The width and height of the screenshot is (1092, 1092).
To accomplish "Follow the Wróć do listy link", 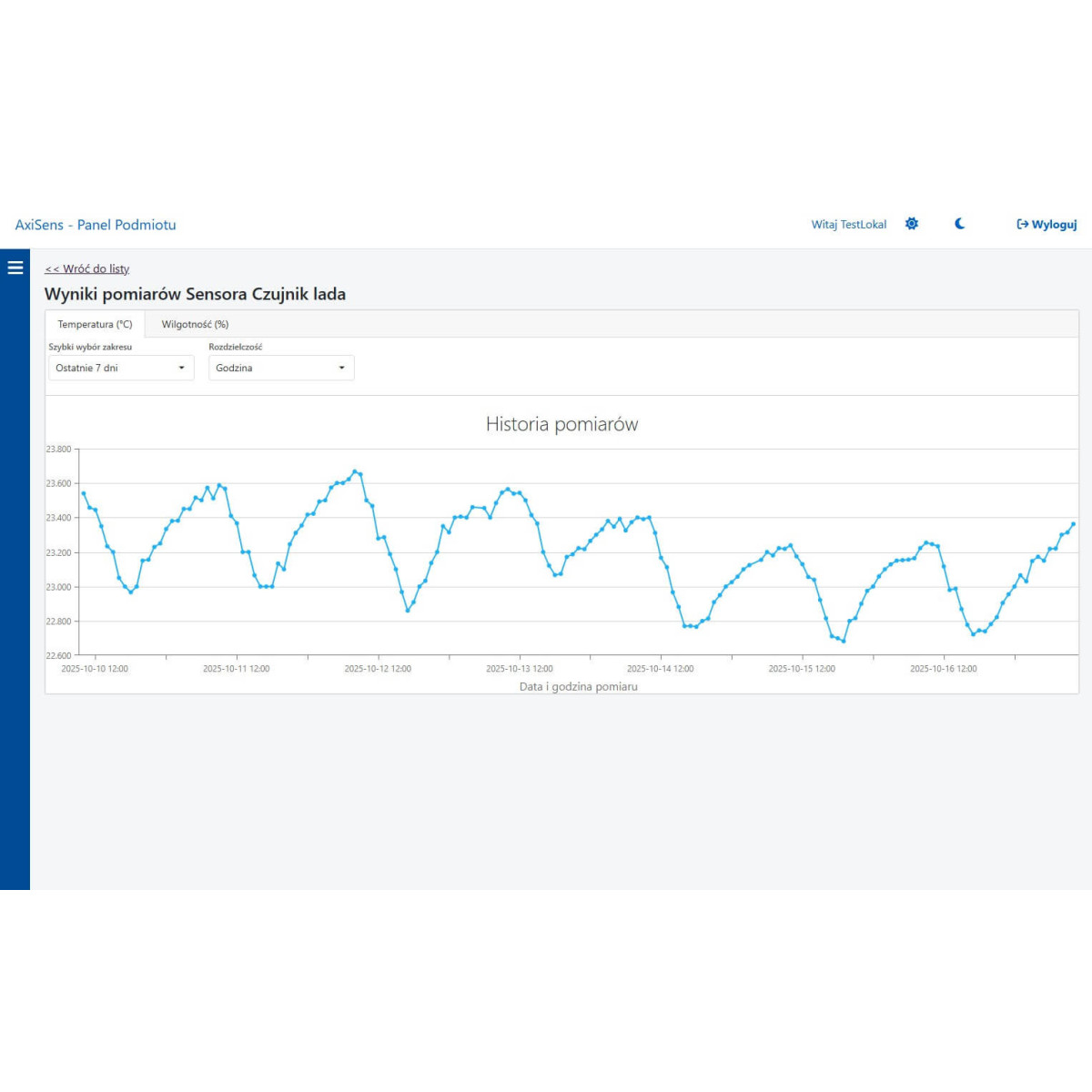I will coord(87,269).
